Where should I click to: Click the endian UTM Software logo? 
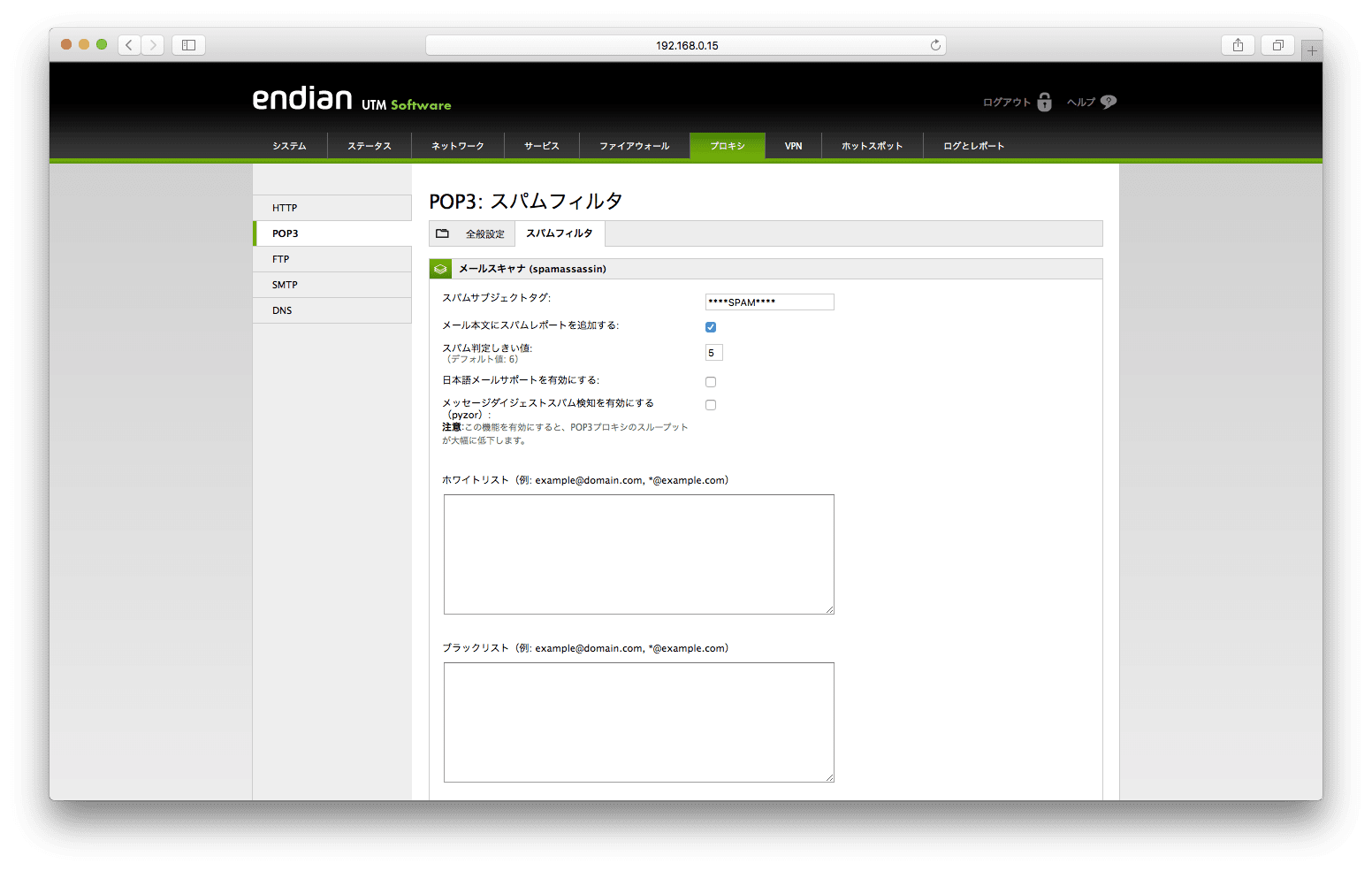352,99
